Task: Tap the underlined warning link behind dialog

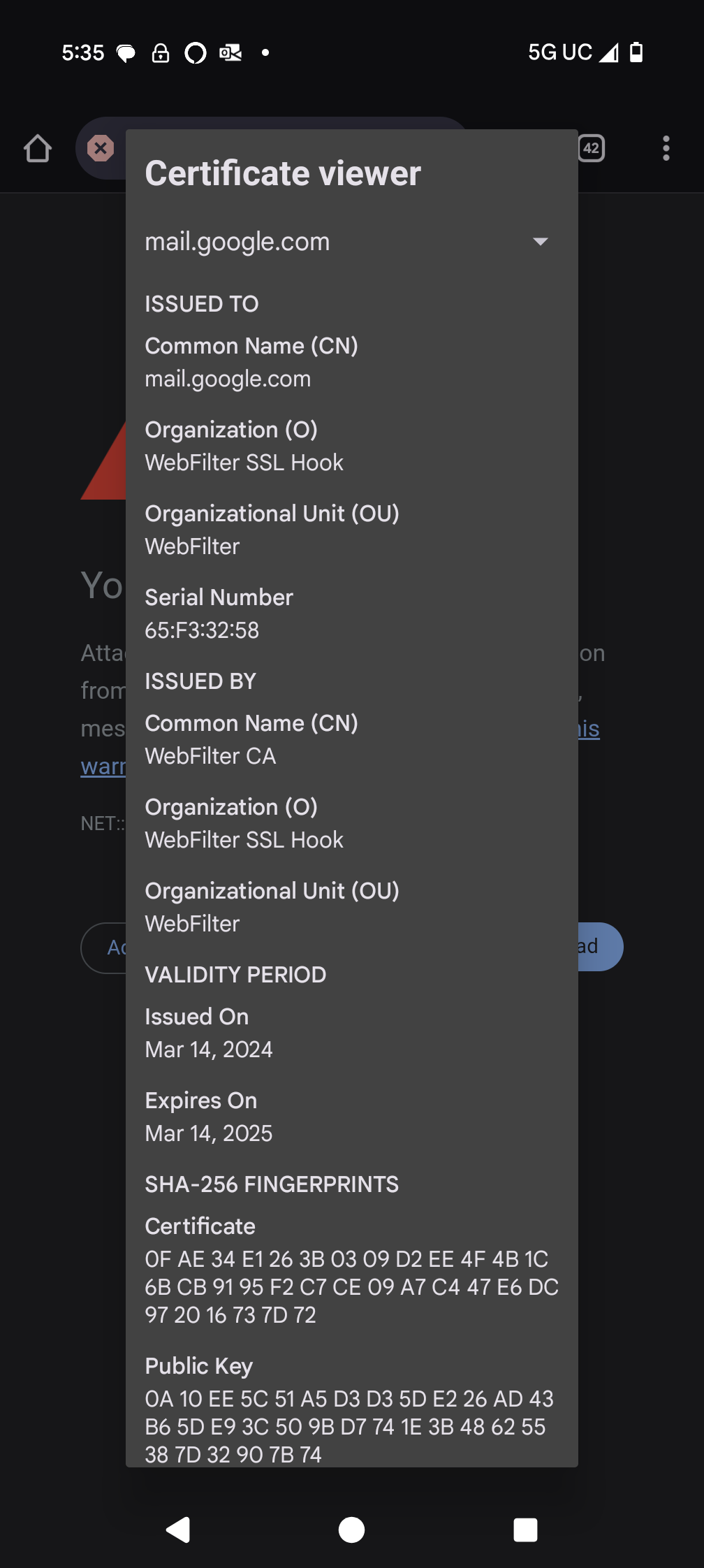Action: (103, 767)
